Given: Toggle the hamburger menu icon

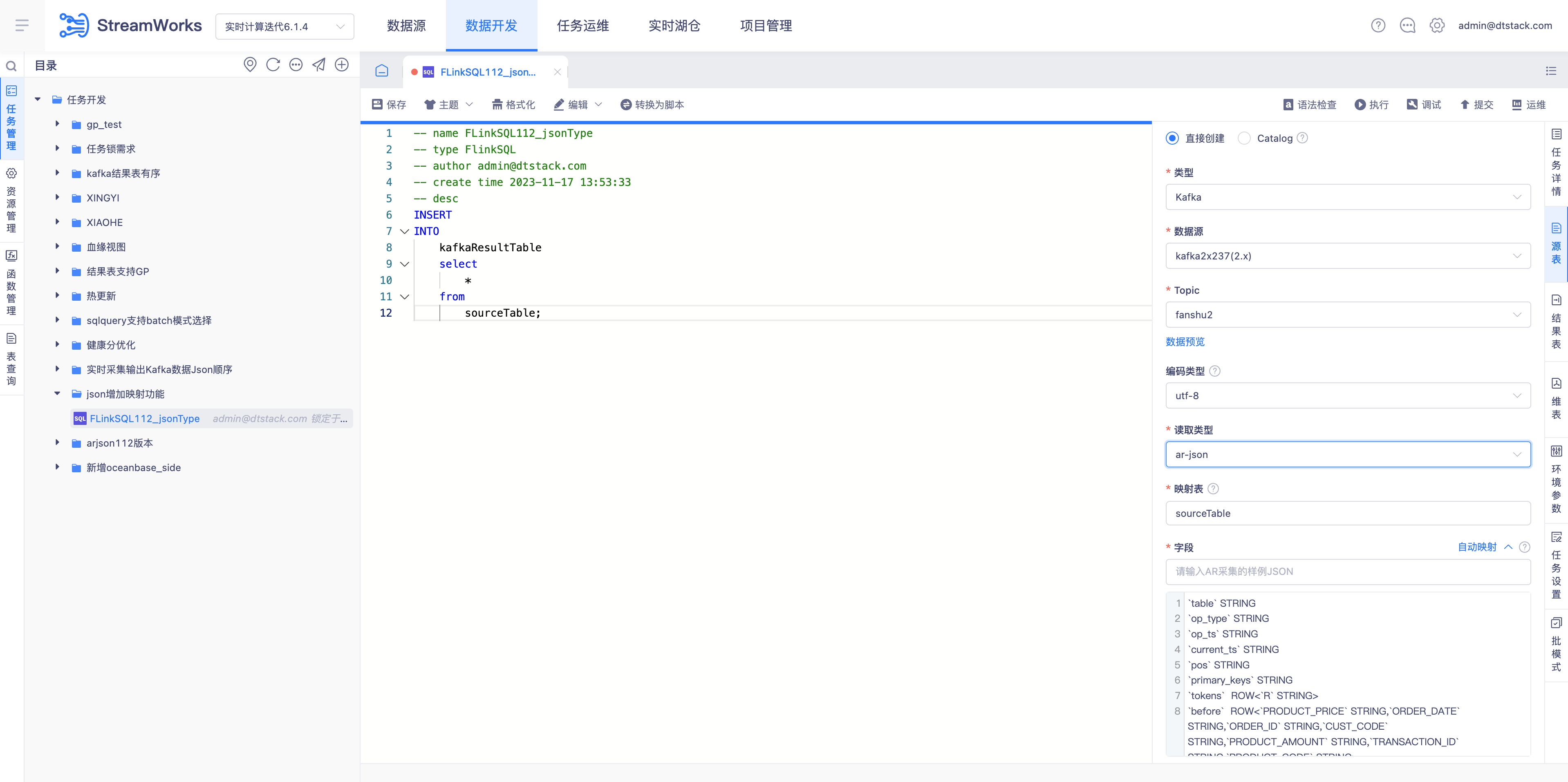Looking at the screenshot, I should point(22,26).
